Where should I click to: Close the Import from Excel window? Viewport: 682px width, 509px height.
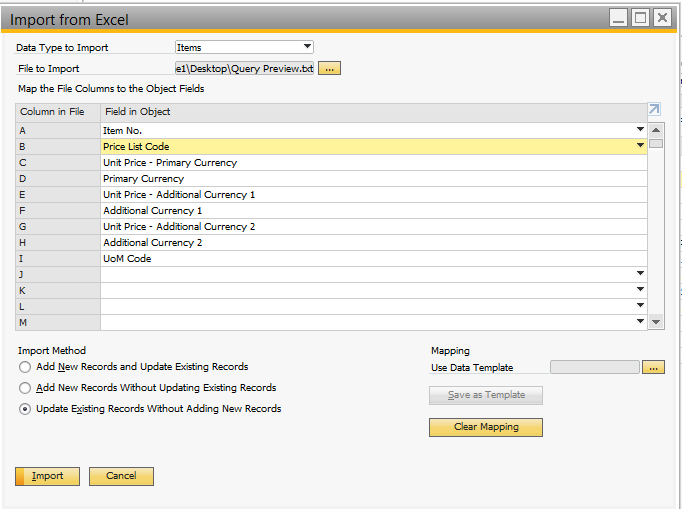coord(661,18)
